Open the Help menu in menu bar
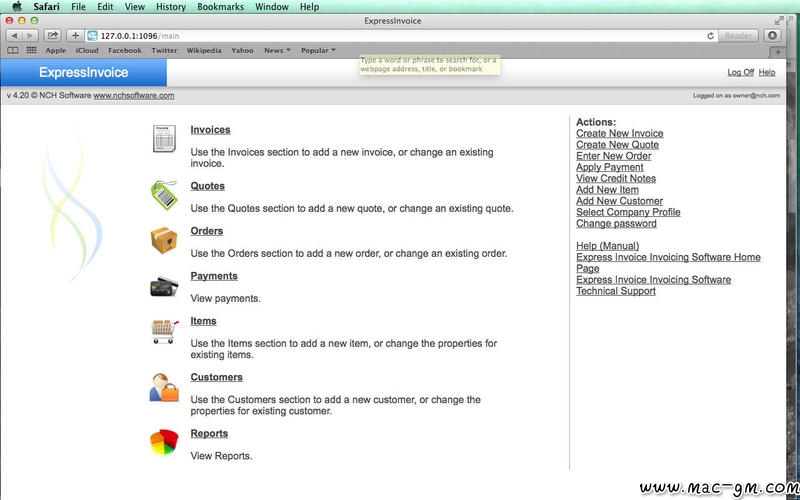The height and width of the screenshot is (500, 800). point(309,7)
